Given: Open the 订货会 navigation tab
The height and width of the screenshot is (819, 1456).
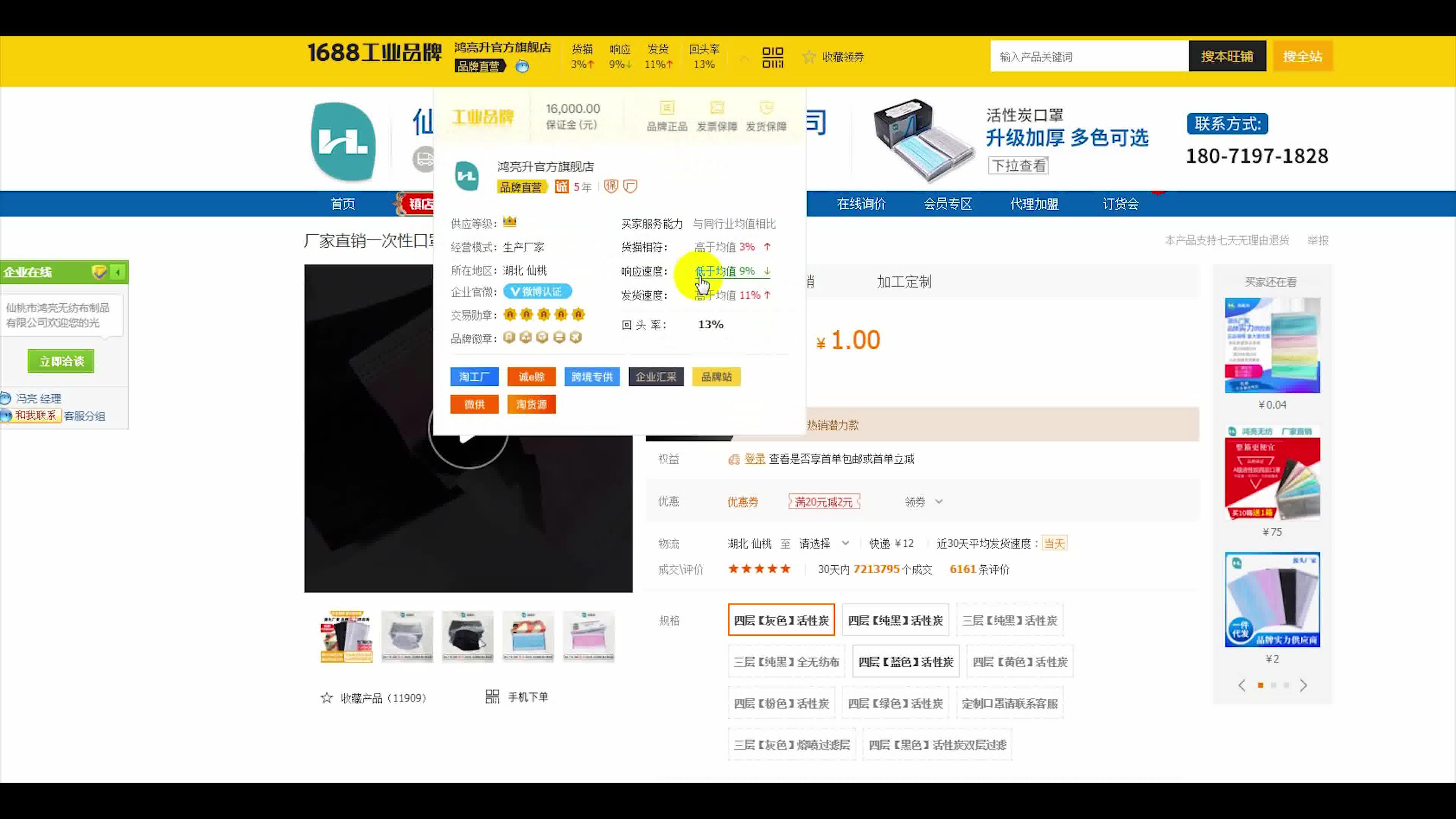Looking at the screenshot, I should click(1120, 204).
